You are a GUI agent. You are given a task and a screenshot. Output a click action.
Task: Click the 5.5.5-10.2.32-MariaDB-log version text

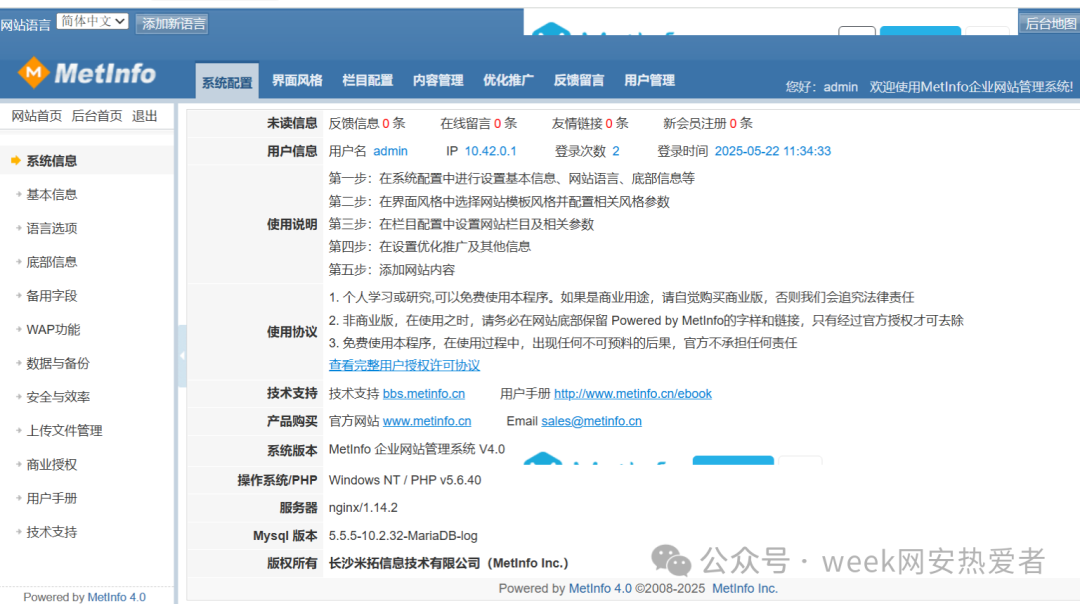click(x=403, y=536)
